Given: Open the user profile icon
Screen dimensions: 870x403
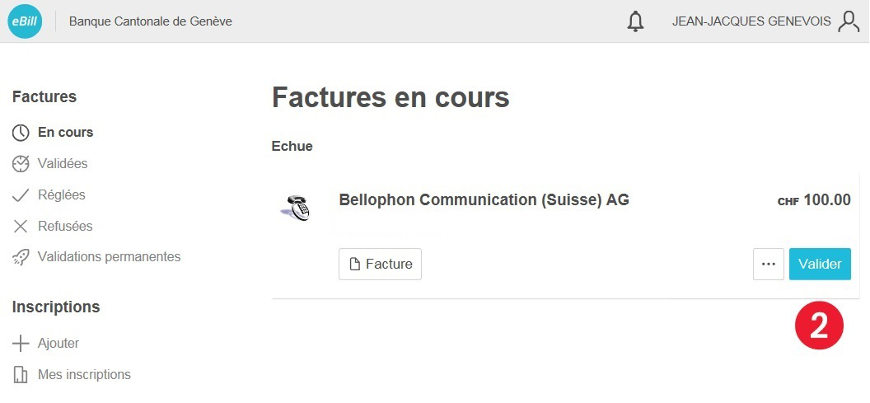Looking at the screenshot, I should point(848,22).
